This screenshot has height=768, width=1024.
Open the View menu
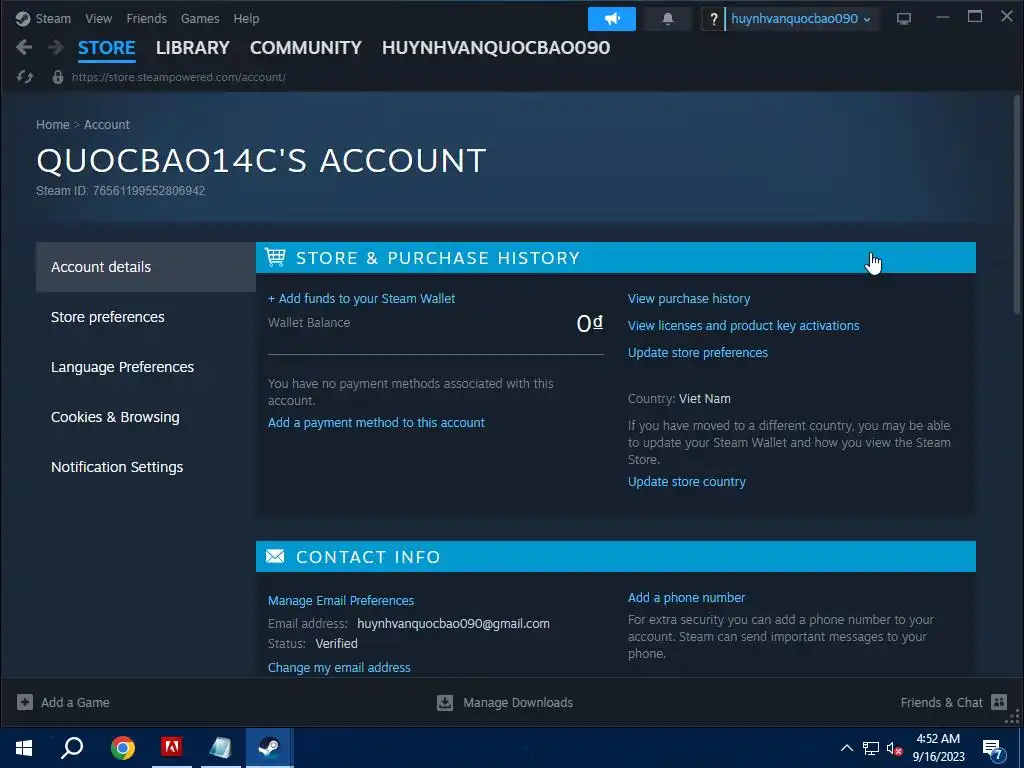pyautogui.click(x=99, y=19)
